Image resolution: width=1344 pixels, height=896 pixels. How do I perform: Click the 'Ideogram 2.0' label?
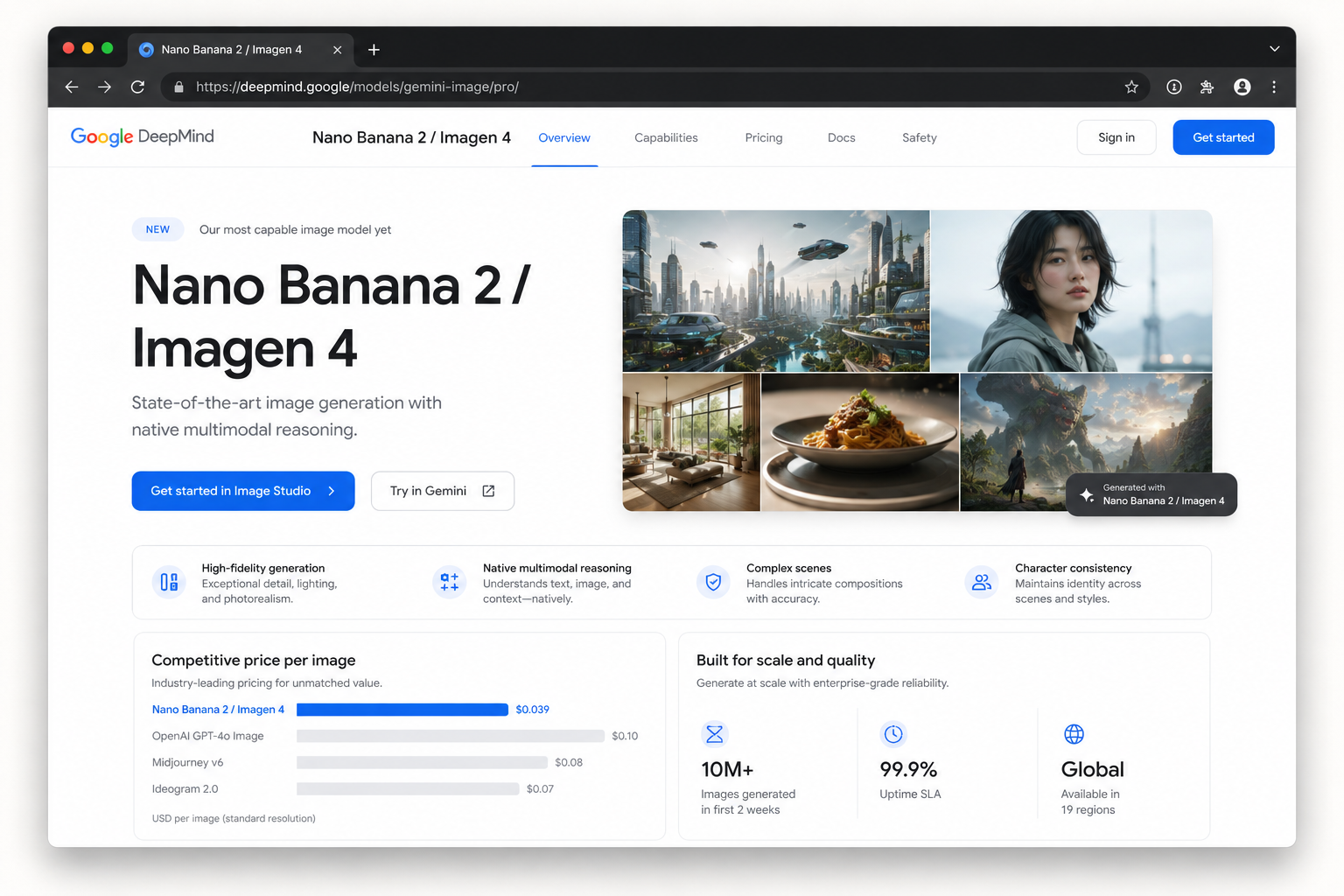pos(185,788)
